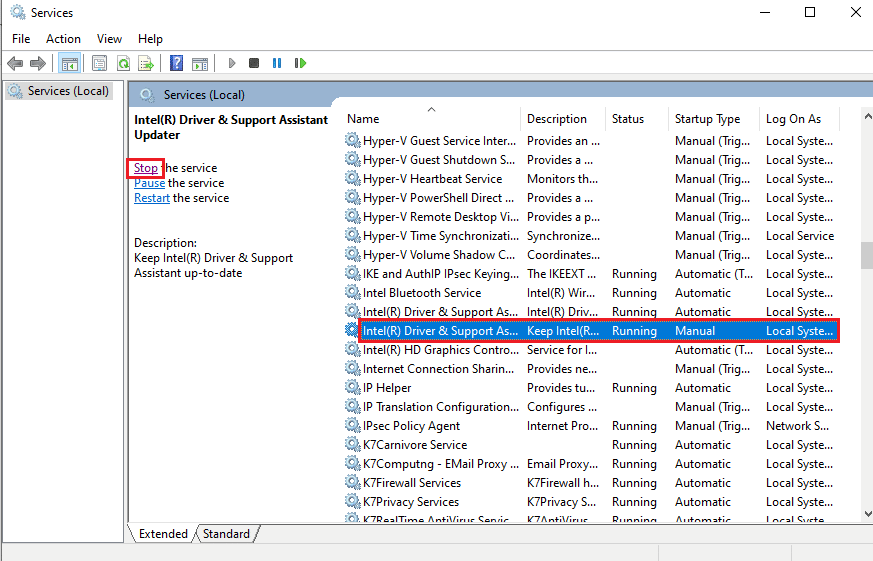Select Hyper-V PowerShell Direct service name

438,198
